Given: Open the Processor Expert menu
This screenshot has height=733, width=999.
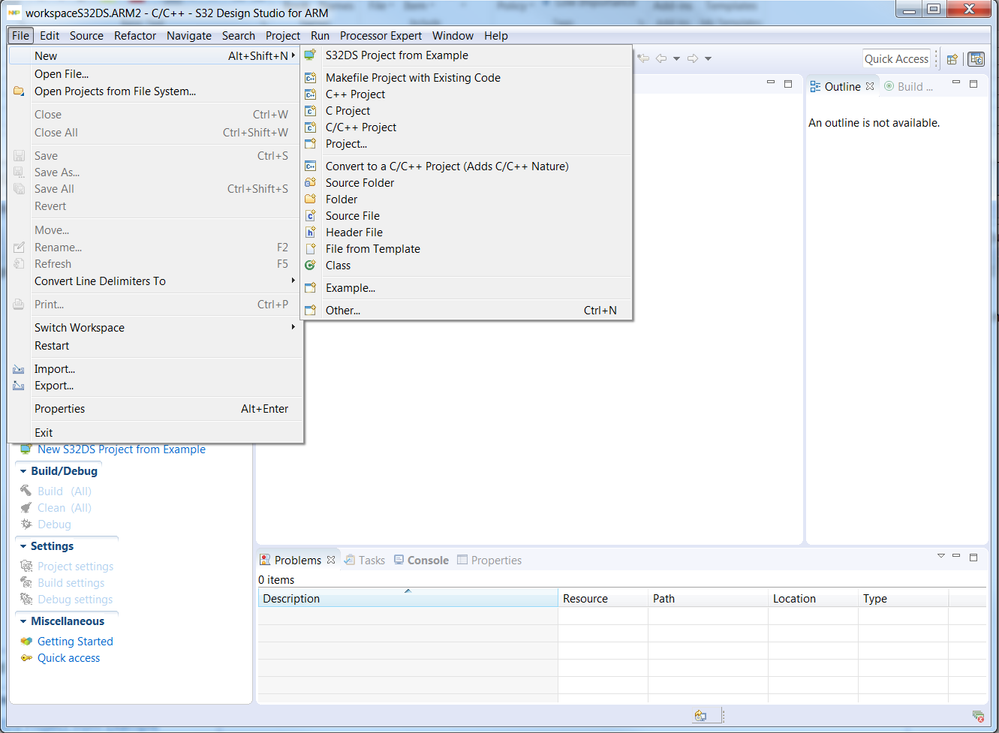Looking at the screenshot, I should tap(380, 36).
